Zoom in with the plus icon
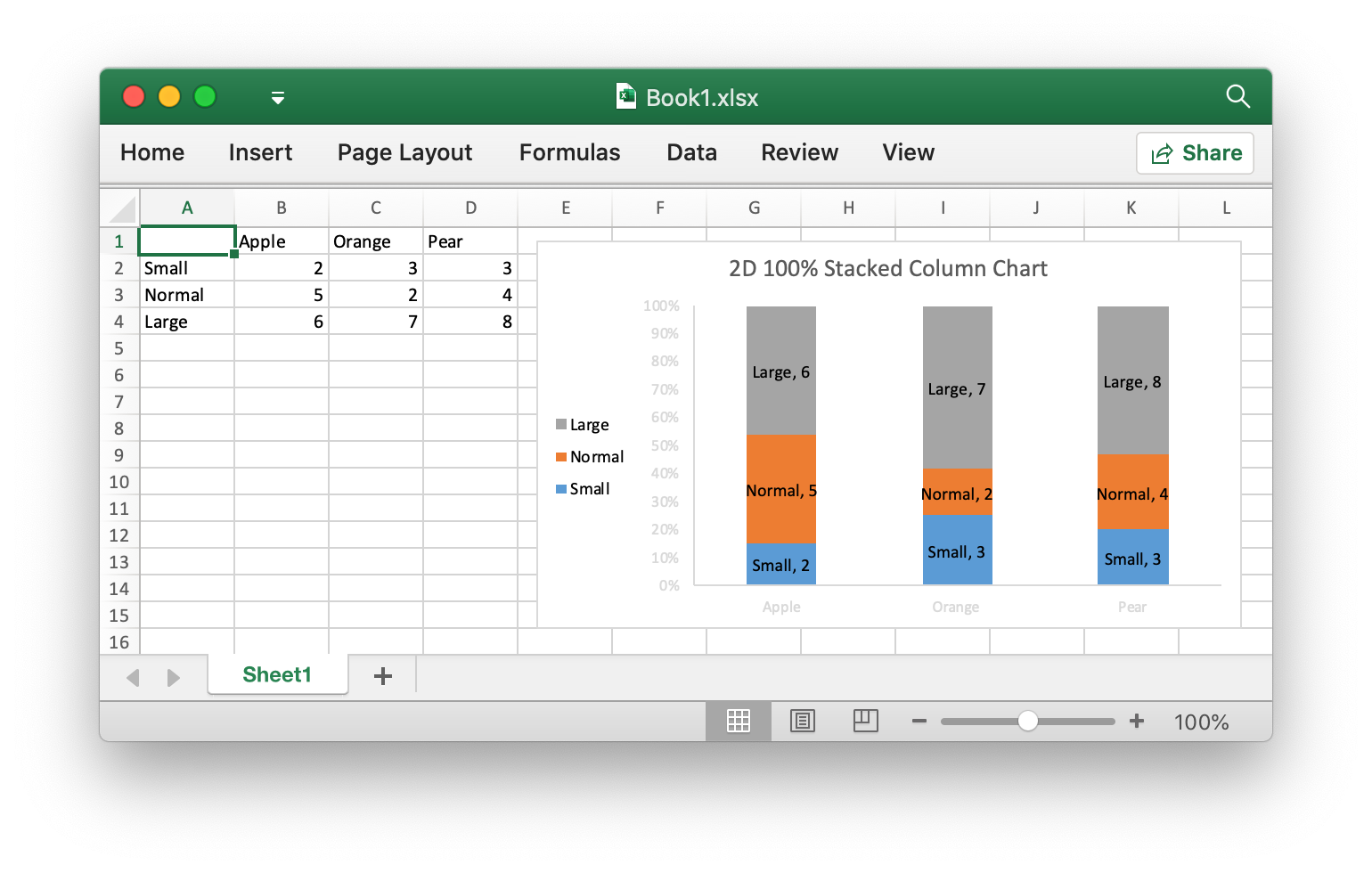The image size is (1372, 873). coord(1137,721)
